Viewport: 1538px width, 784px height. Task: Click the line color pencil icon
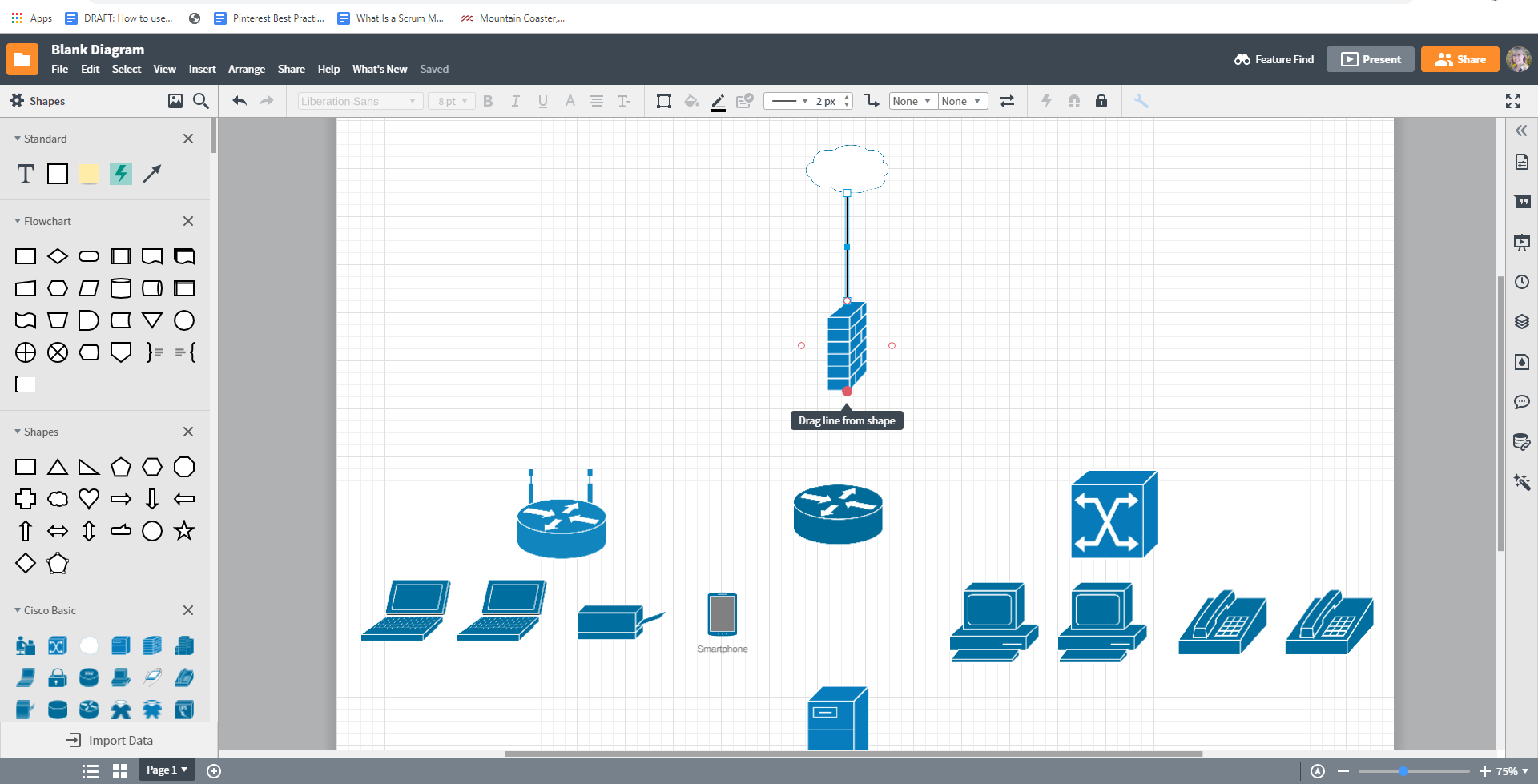719,102
